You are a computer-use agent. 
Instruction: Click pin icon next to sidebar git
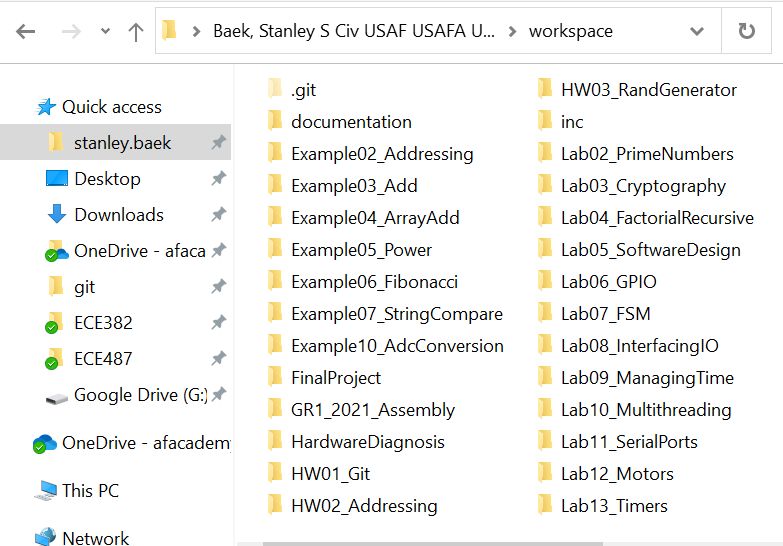pyautogui.click(x=218, y=286)
